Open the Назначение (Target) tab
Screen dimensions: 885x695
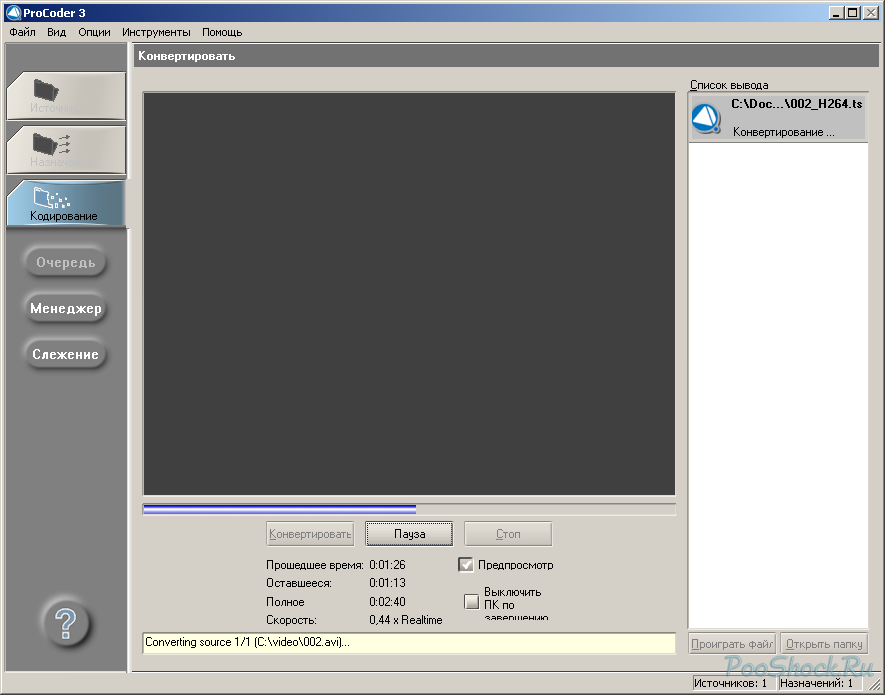(66, 150)
